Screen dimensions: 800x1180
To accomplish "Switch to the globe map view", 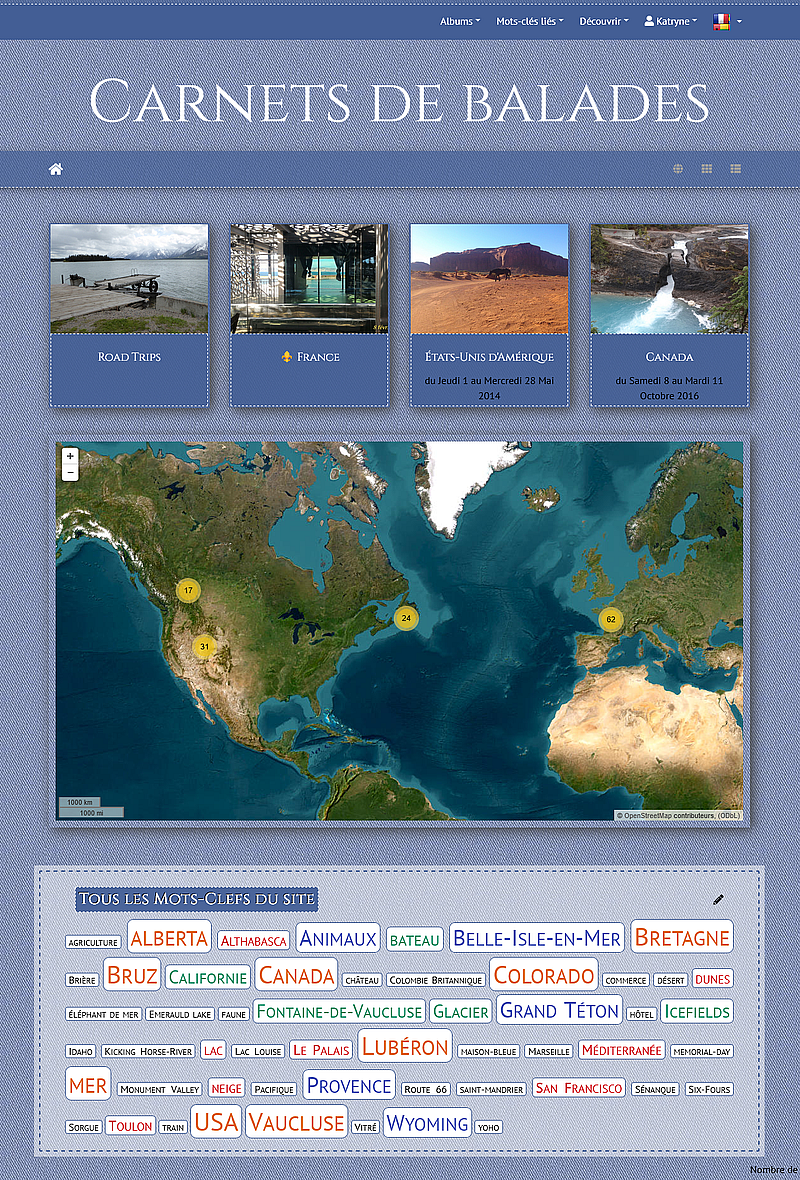I will (x=678, y=169).
